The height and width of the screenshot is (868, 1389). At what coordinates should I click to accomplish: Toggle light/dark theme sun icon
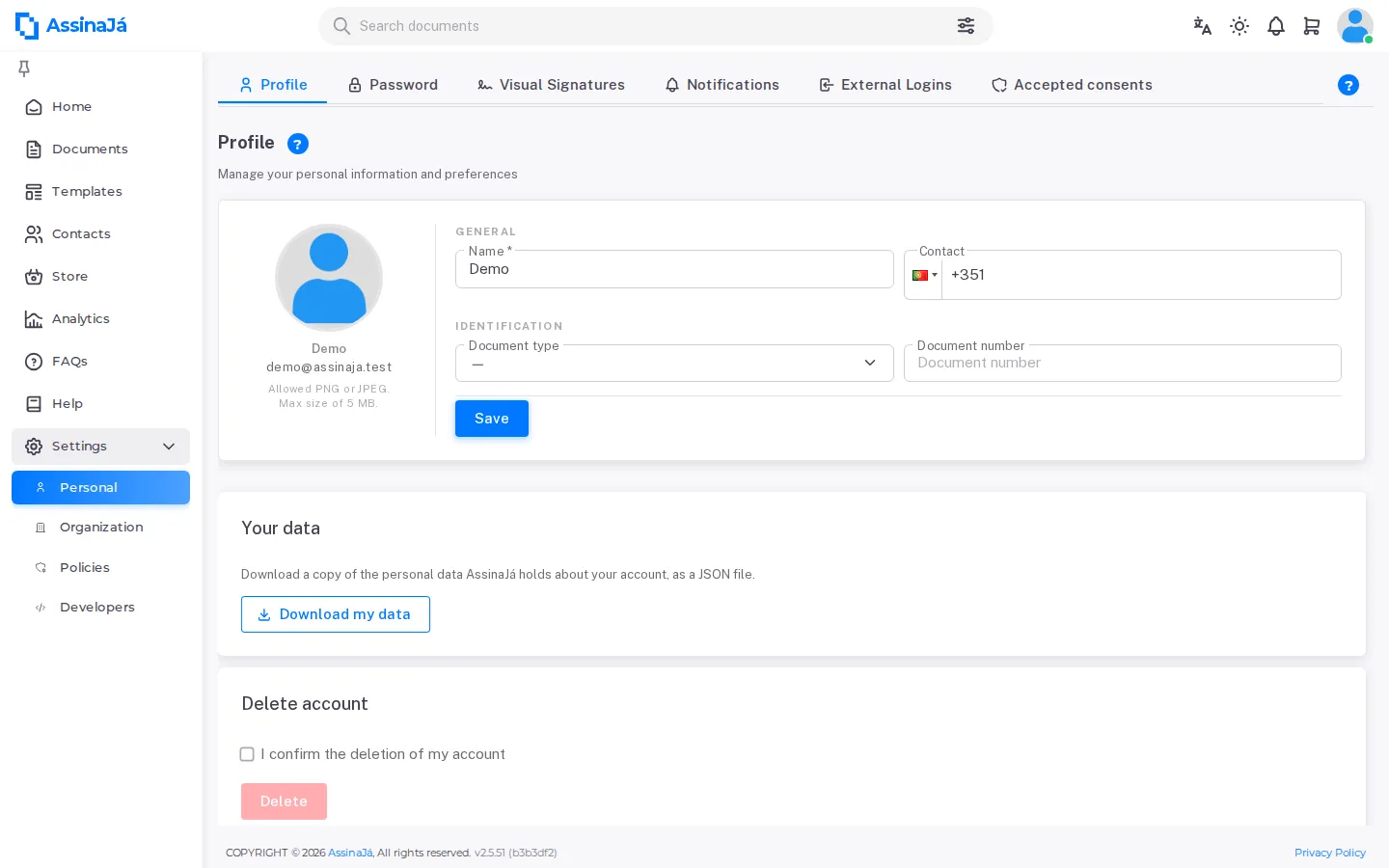(x=1239, y=26)
